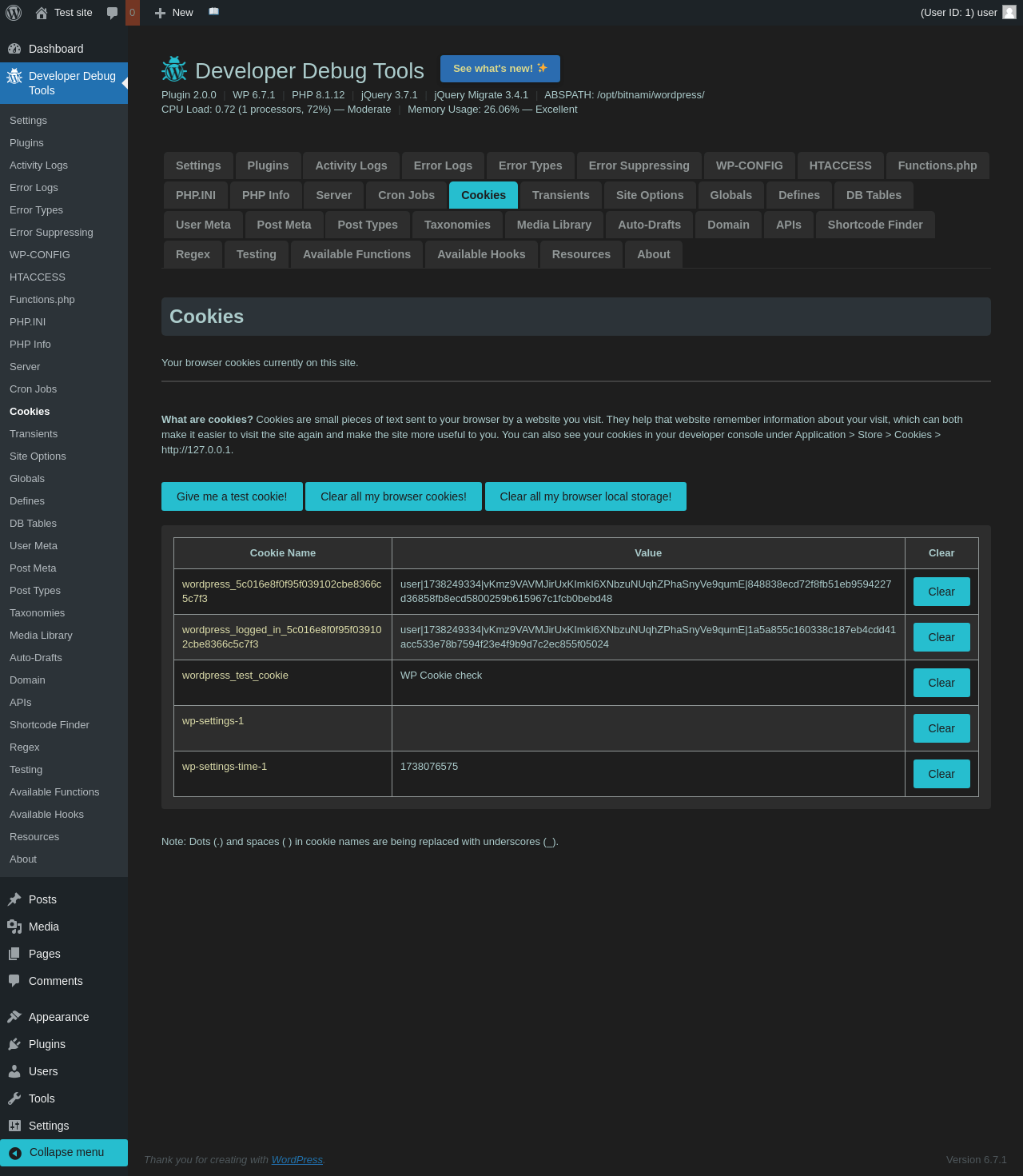
Task: Click 'Clear all my browser cookies!' button
Action: coord(393,496)
